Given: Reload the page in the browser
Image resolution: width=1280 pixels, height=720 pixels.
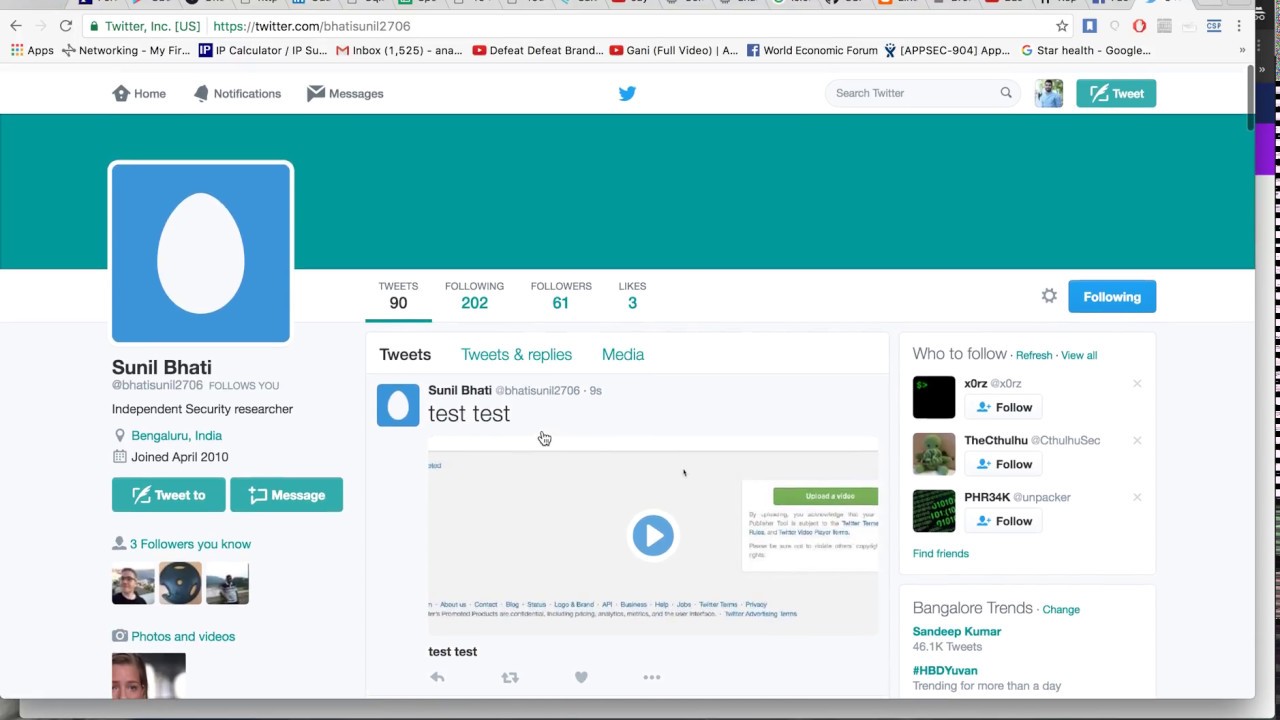Looking at the screenshot, I should 66,26.
